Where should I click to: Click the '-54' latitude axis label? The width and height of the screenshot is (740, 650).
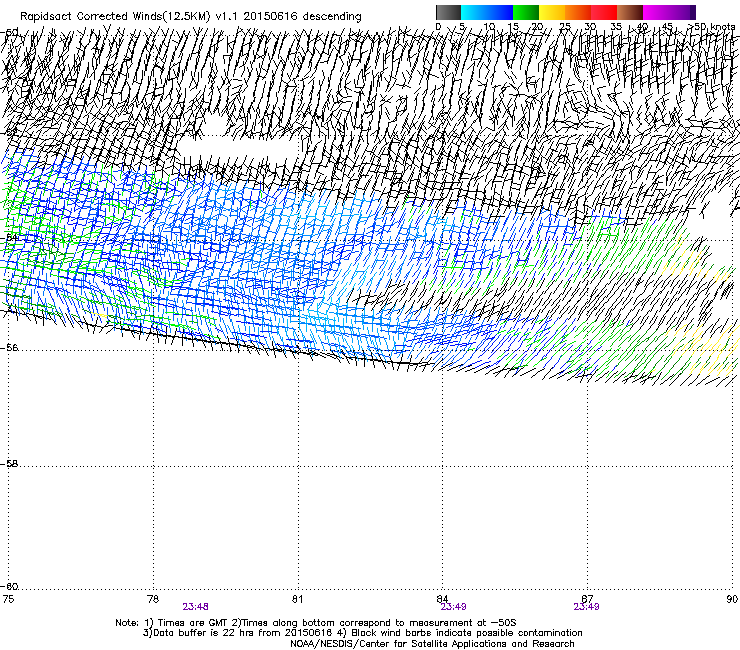click(10, 237)
